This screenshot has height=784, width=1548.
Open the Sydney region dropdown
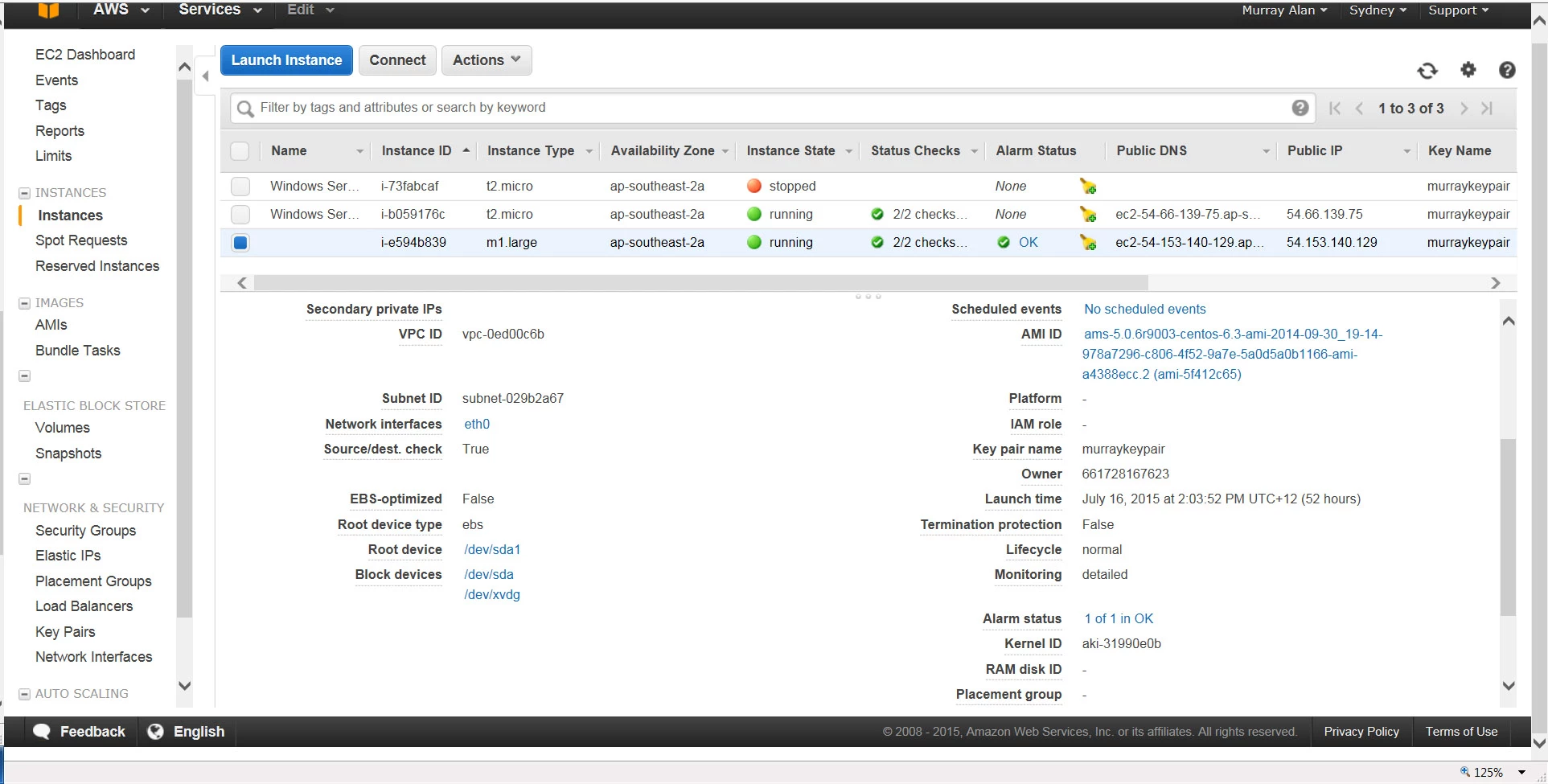tap(1378, 10)
